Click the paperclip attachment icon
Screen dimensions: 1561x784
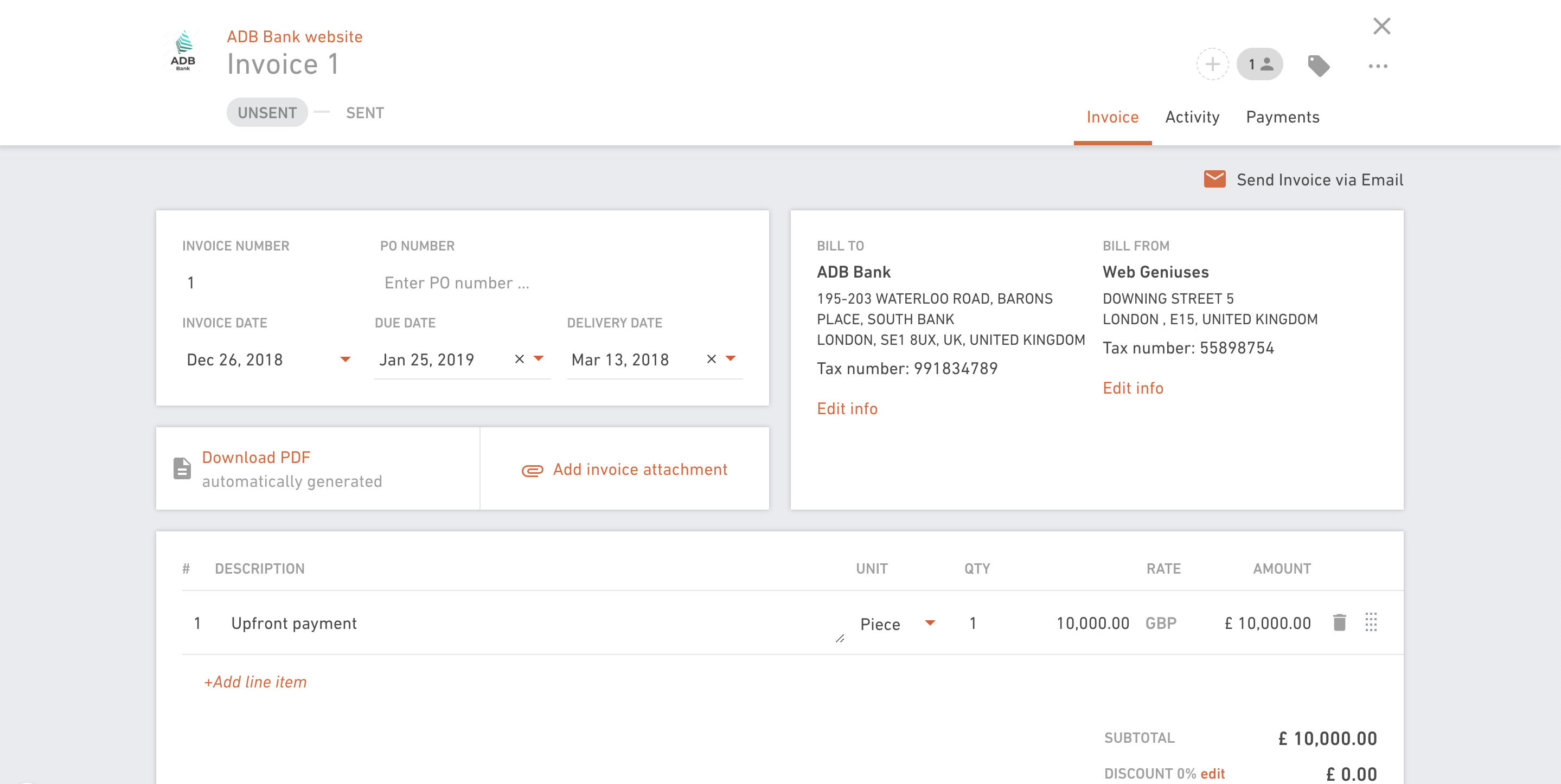click(x=532, y=470)
